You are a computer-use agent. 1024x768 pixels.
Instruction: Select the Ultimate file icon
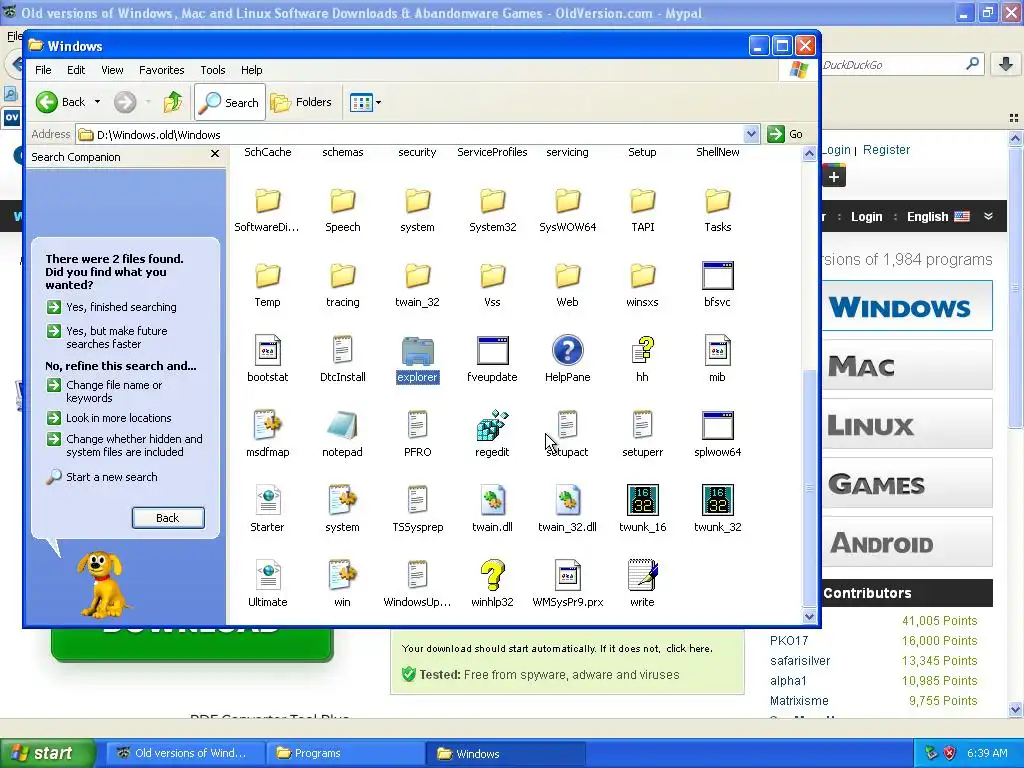(x=268, y=576)
